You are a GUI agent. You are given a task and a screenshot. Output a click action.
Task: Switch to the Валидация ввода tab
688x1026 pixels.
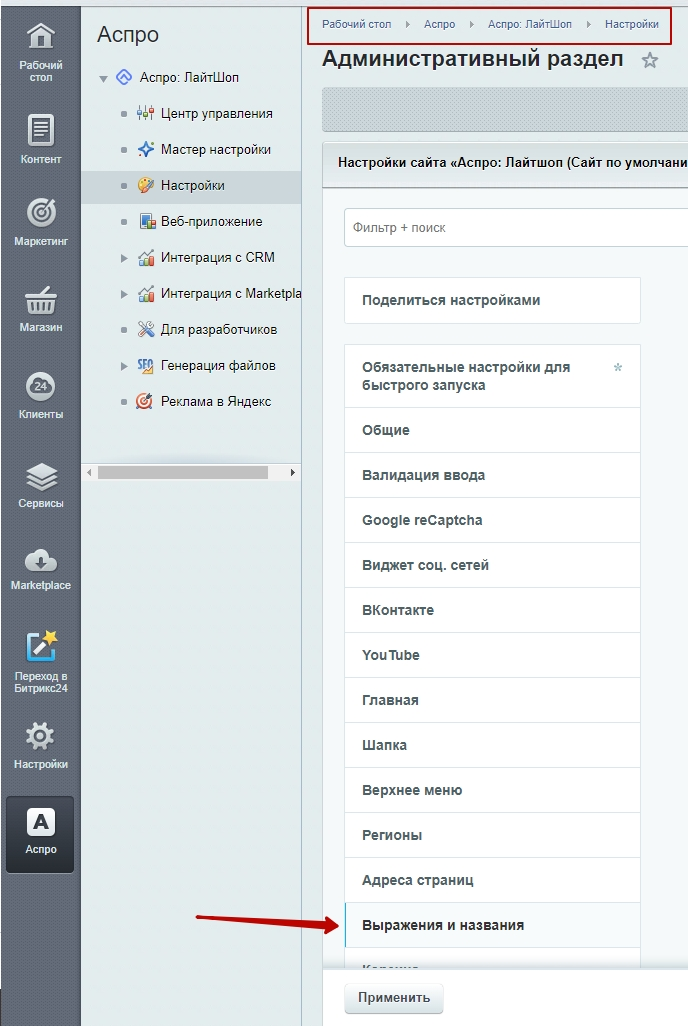492,475
